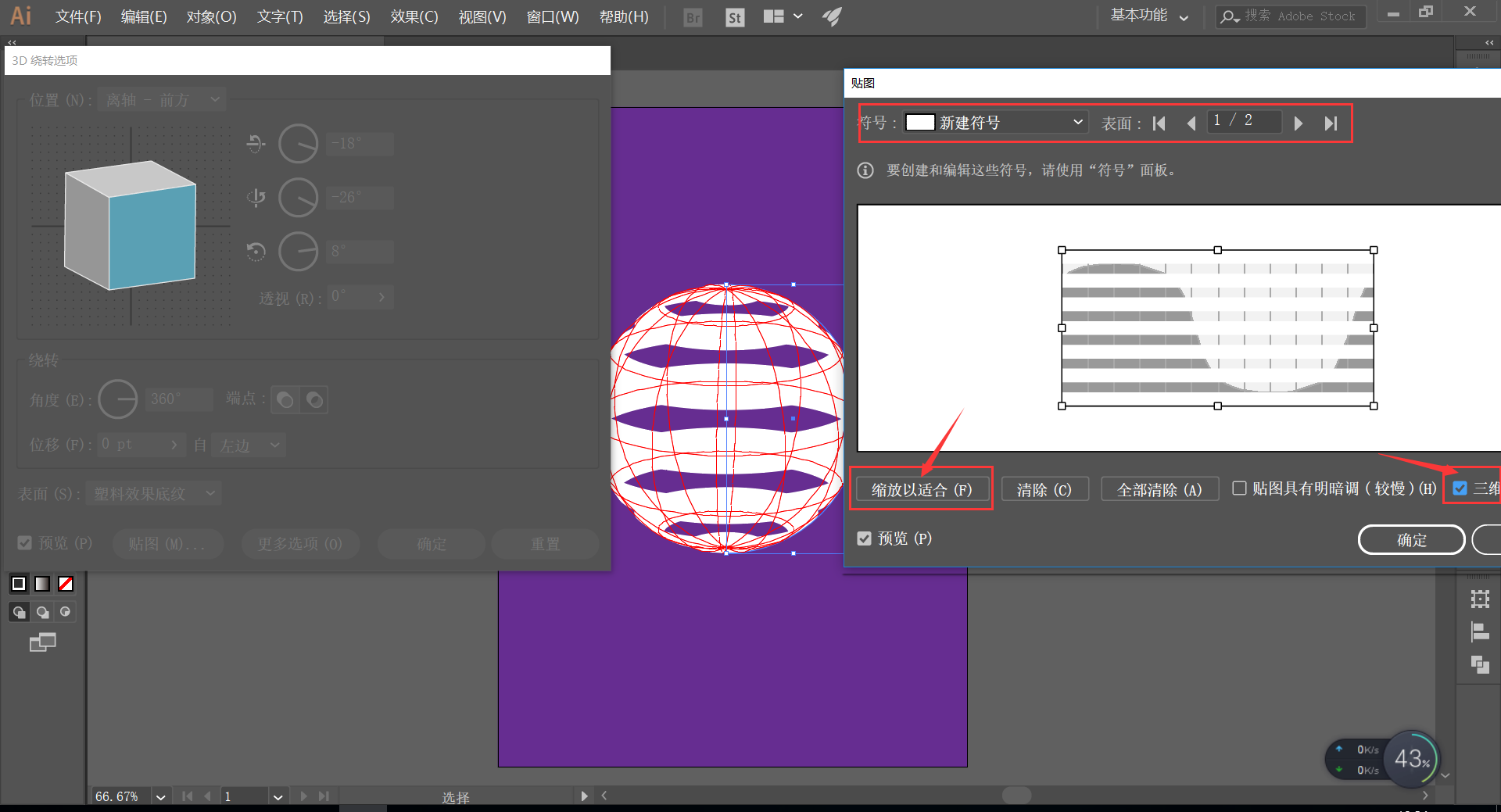
Task: Expand the 新建符号 symbol dropdown
Action: coord(996,122)
